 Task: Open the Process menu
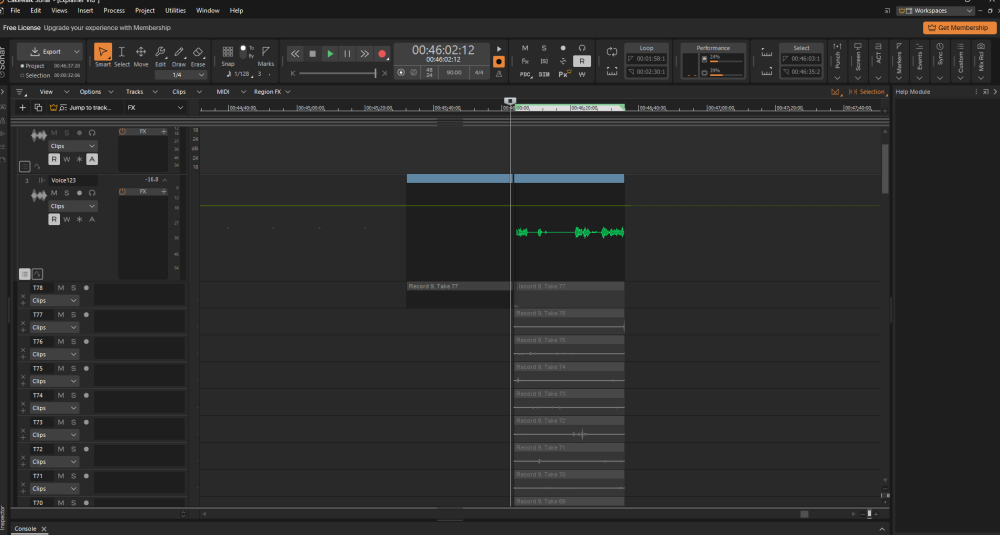point(114,10)
